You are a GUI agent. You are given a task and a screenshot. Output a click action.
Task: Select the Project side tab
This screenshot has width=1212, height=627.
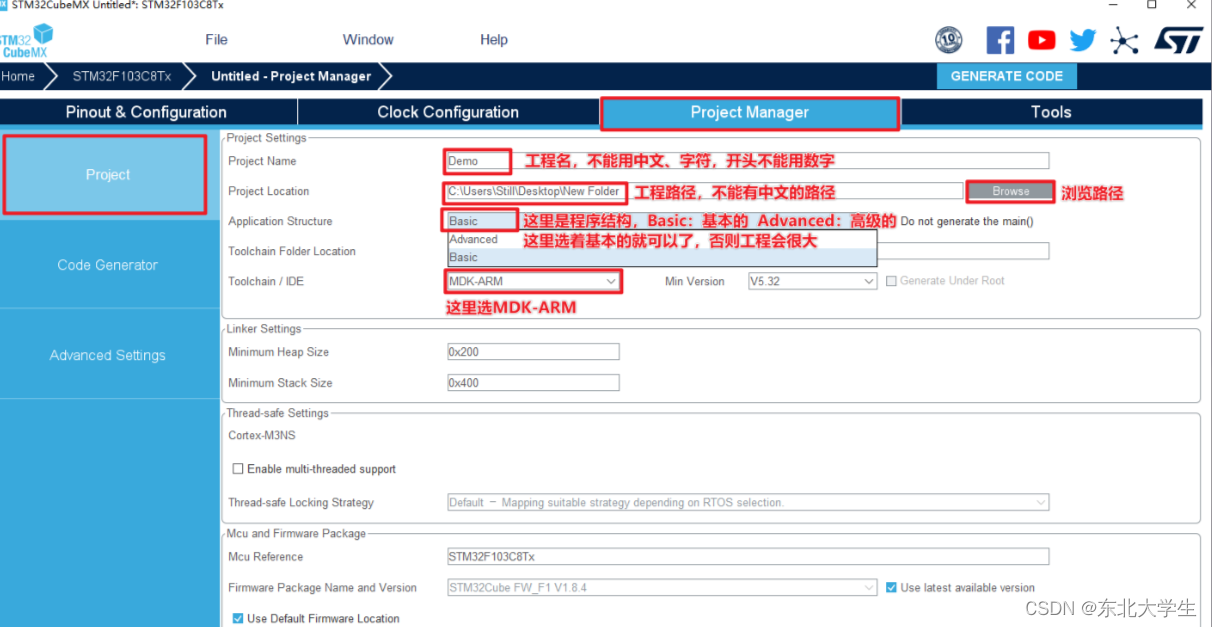[x=107, y=175]
